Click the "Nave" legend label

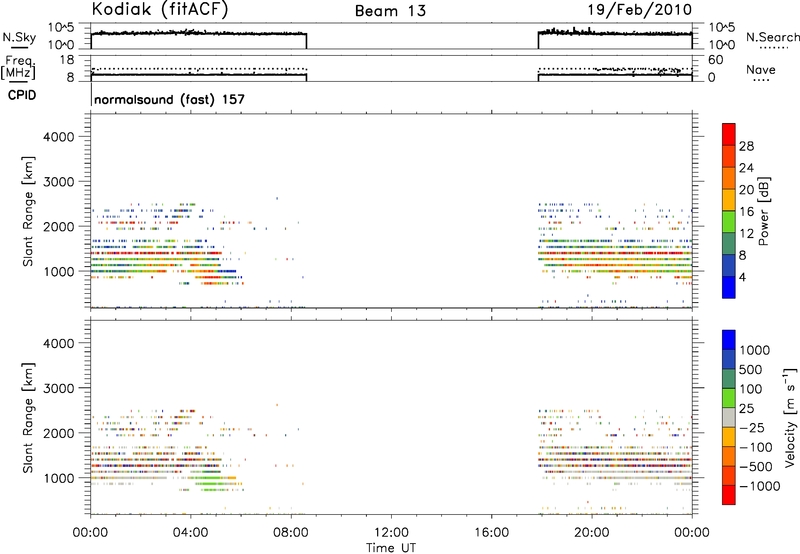pos(761,69)
